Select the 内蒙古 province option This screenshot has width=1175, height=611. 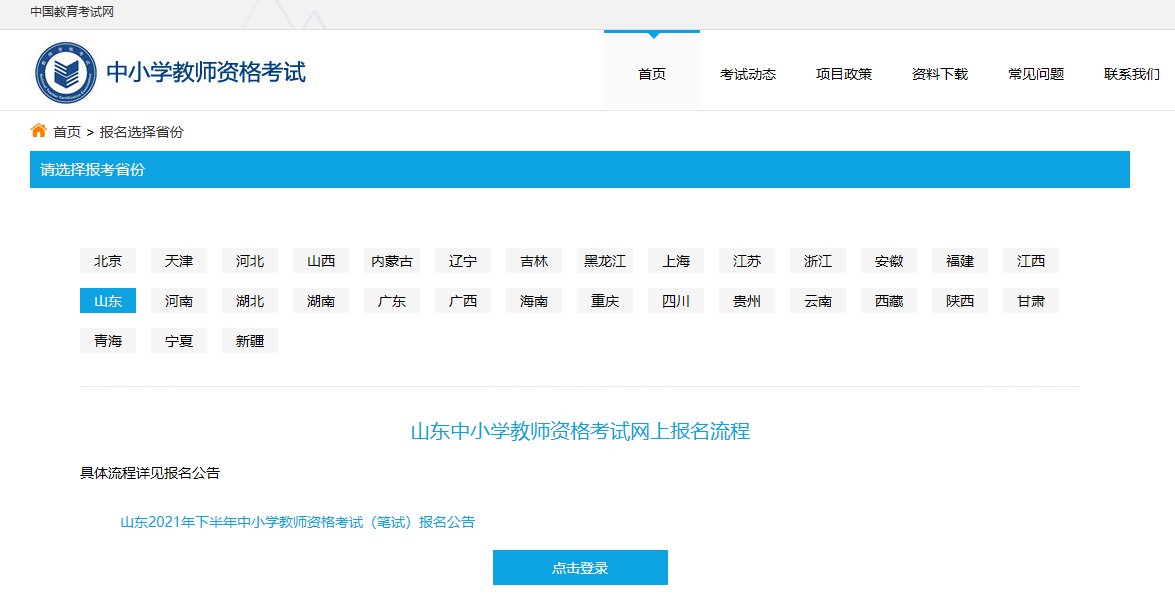click(392, 261)
